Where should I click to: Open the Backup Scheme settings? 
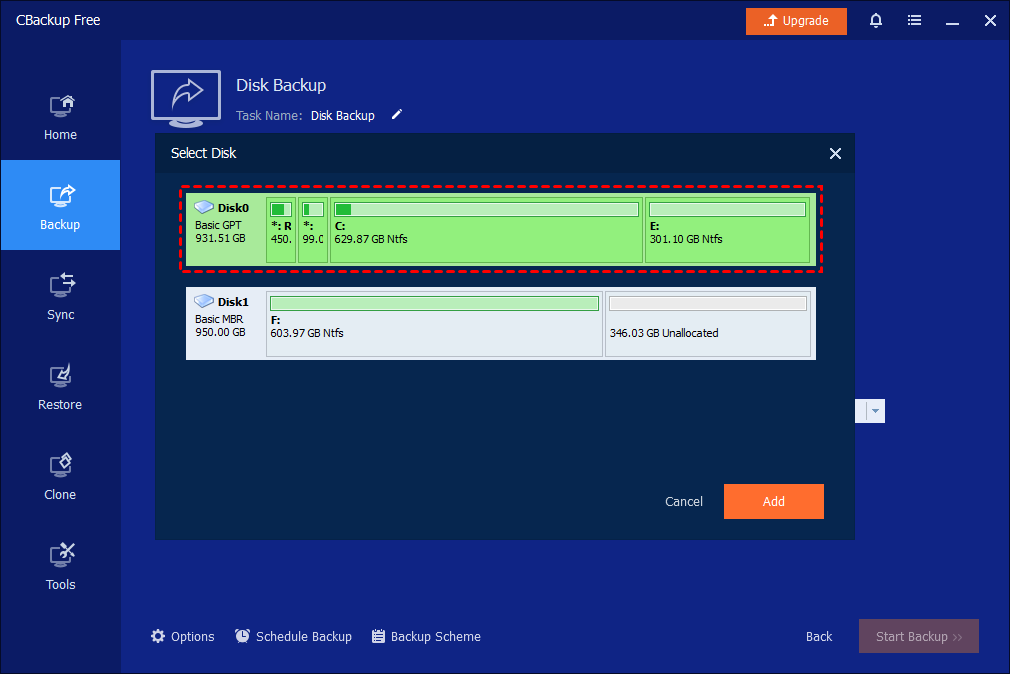[426, 636]
